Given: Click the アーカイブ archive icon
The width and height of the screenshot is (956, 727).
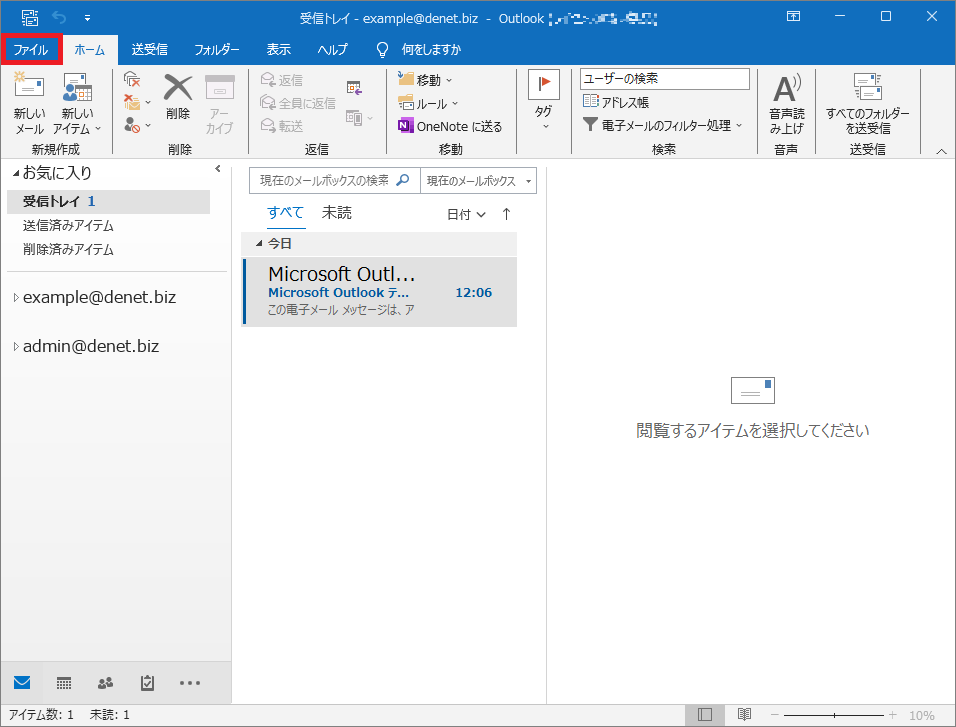Looking at the screenshot, I should tap(219, 103).
